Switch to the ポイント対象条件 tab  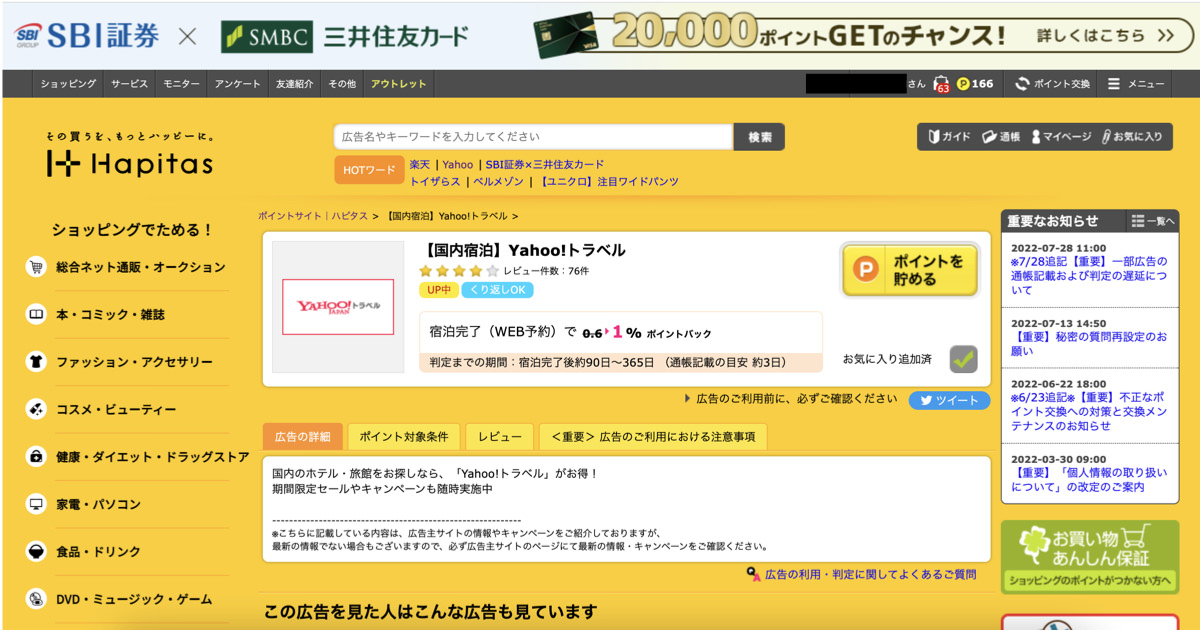click(x=404, y=437)
